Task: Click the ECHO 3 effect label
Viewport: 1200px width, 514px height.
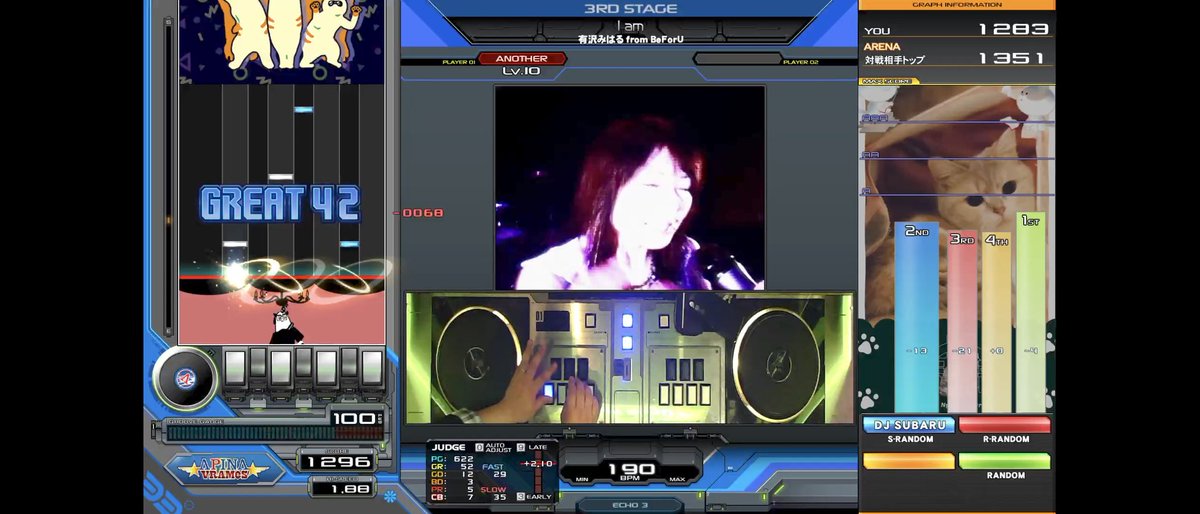Action: 630,505
